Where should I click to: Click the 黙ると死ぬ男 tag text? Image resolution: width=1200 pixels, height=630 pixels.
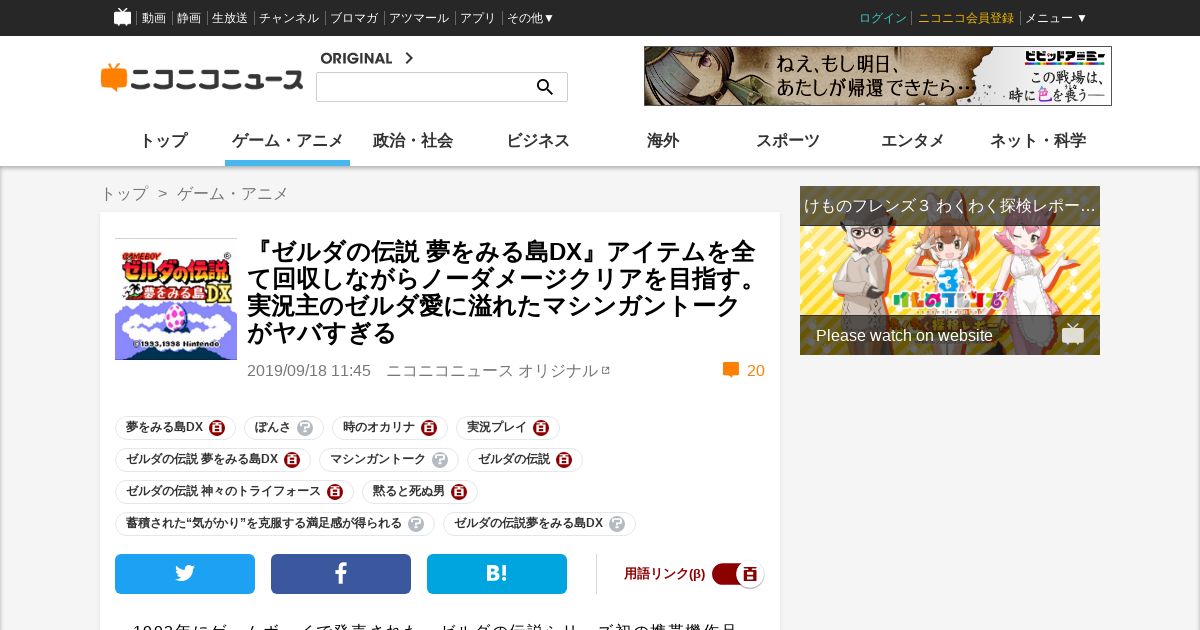coord(409,492)
